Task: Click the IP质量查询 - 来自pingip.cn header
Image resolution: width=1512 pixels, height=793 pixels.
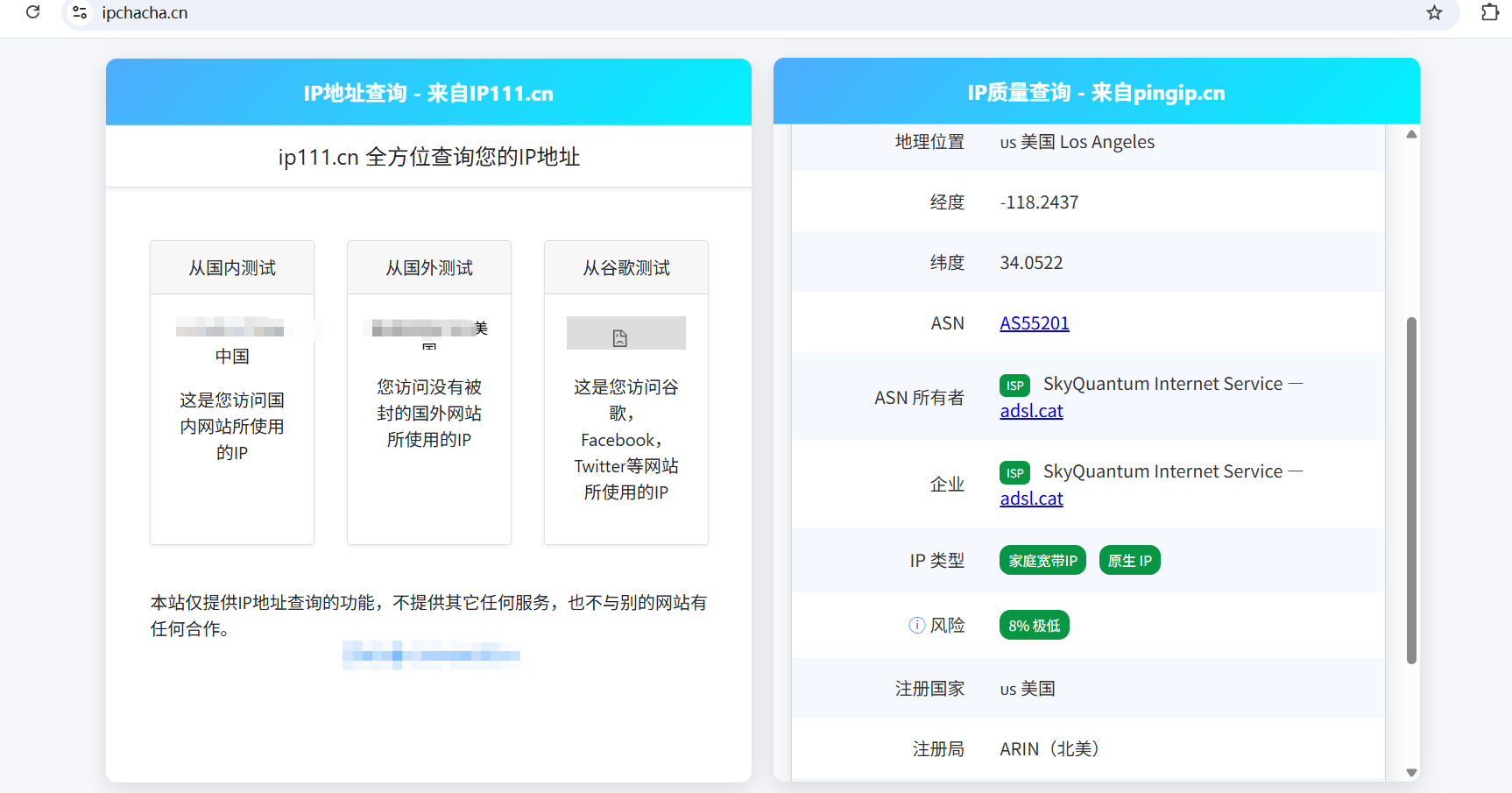Action: point(1096,92)
